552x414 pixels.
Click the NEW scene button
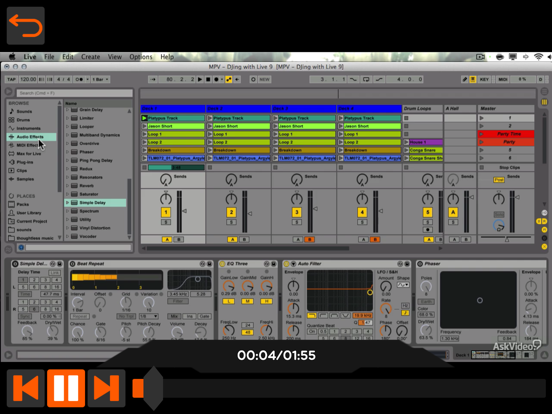[x=265, y=80]
